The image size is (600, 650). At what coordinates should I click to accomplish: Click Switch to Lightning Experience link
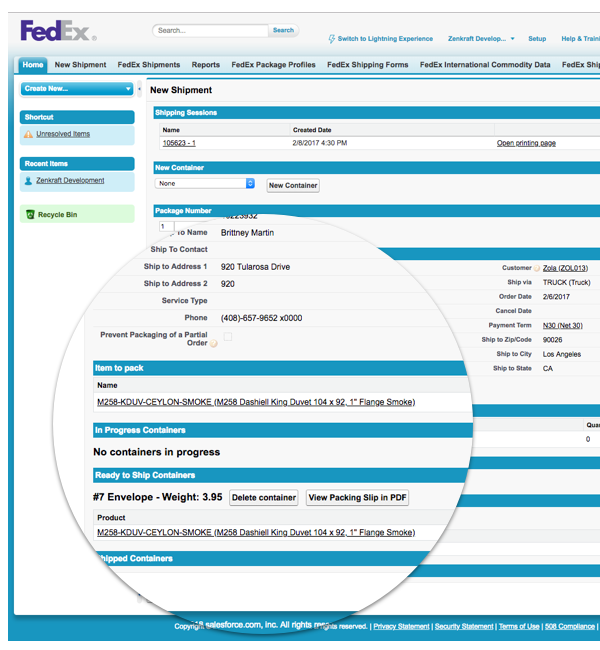click(385, 39)
